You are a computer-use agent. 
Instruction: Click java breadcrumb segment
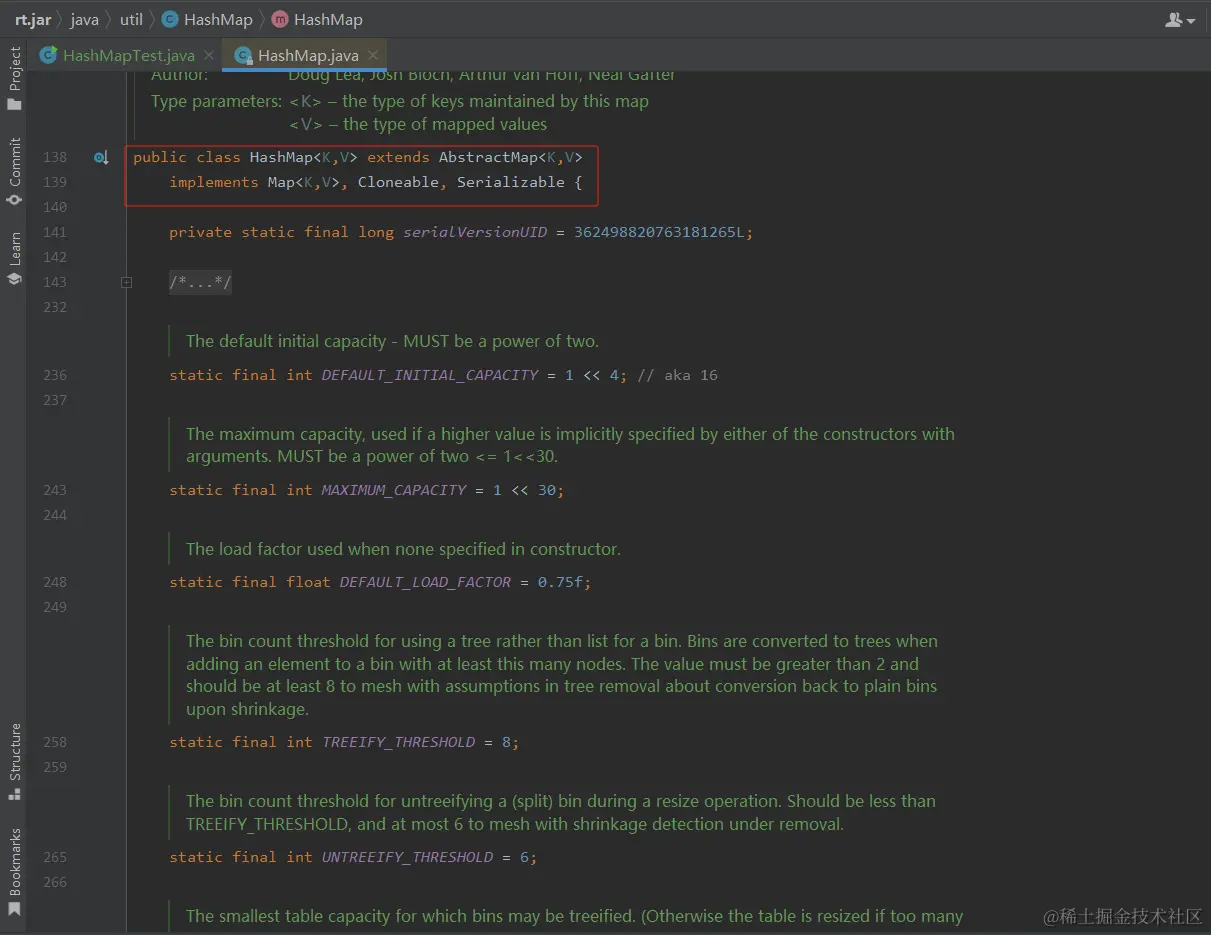[x=84, y=19]
